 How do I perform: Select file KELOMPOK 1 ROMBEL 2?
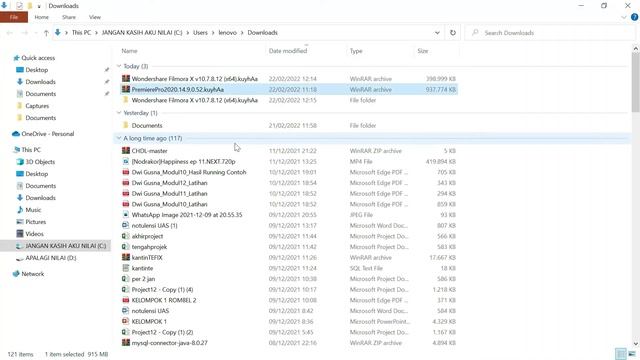coord(164,300)
